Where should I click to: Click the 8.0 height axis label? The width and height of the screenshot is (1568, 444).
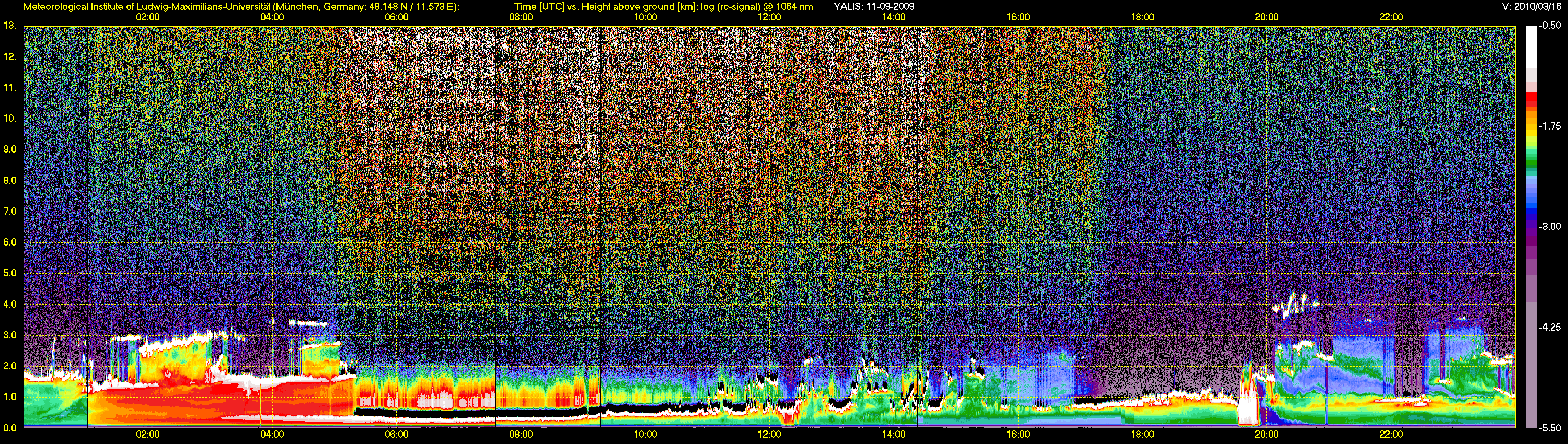tap(10, 180)
